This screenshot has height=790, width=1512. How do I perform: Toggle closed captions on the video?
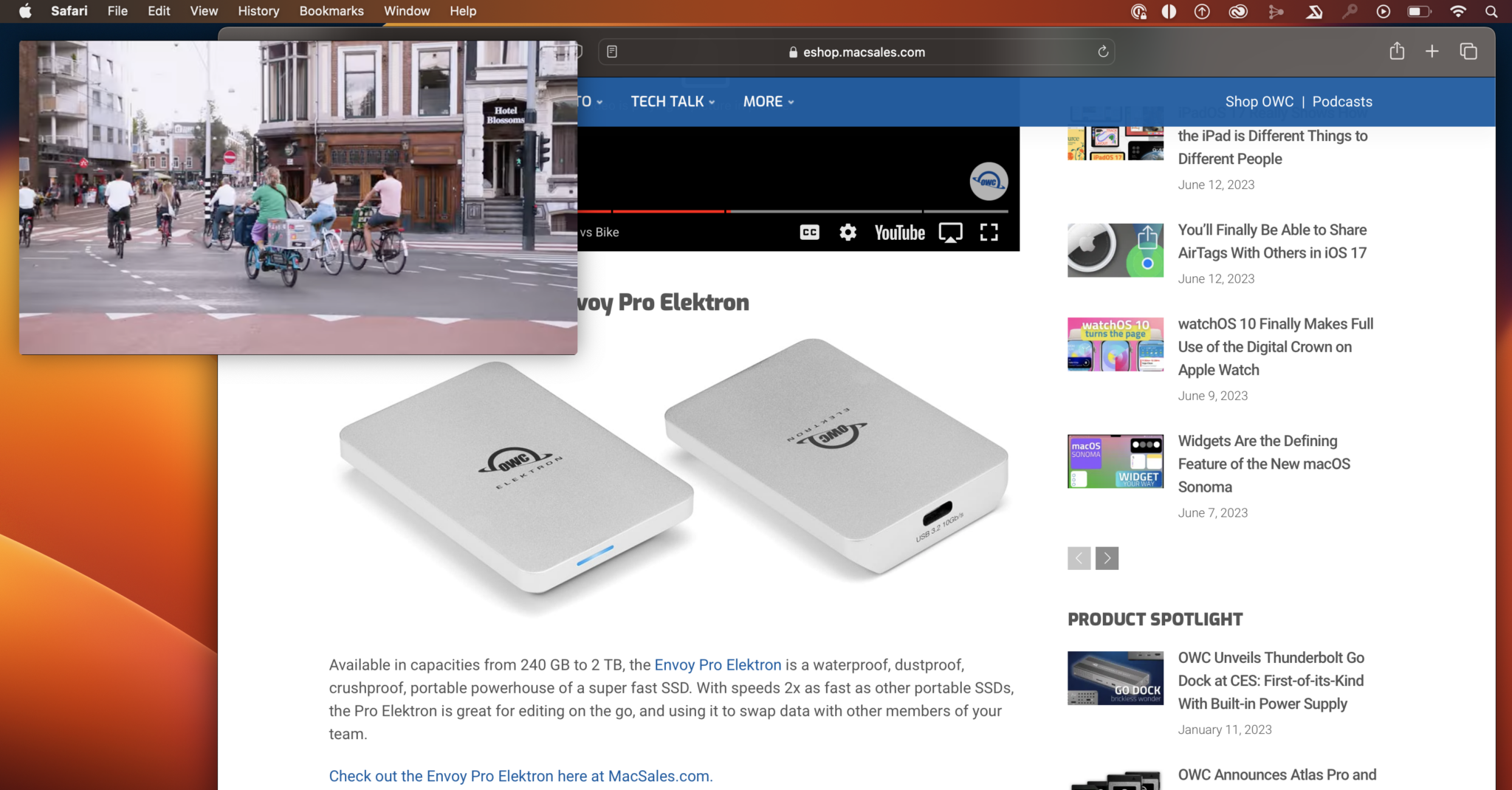point(810,232)
